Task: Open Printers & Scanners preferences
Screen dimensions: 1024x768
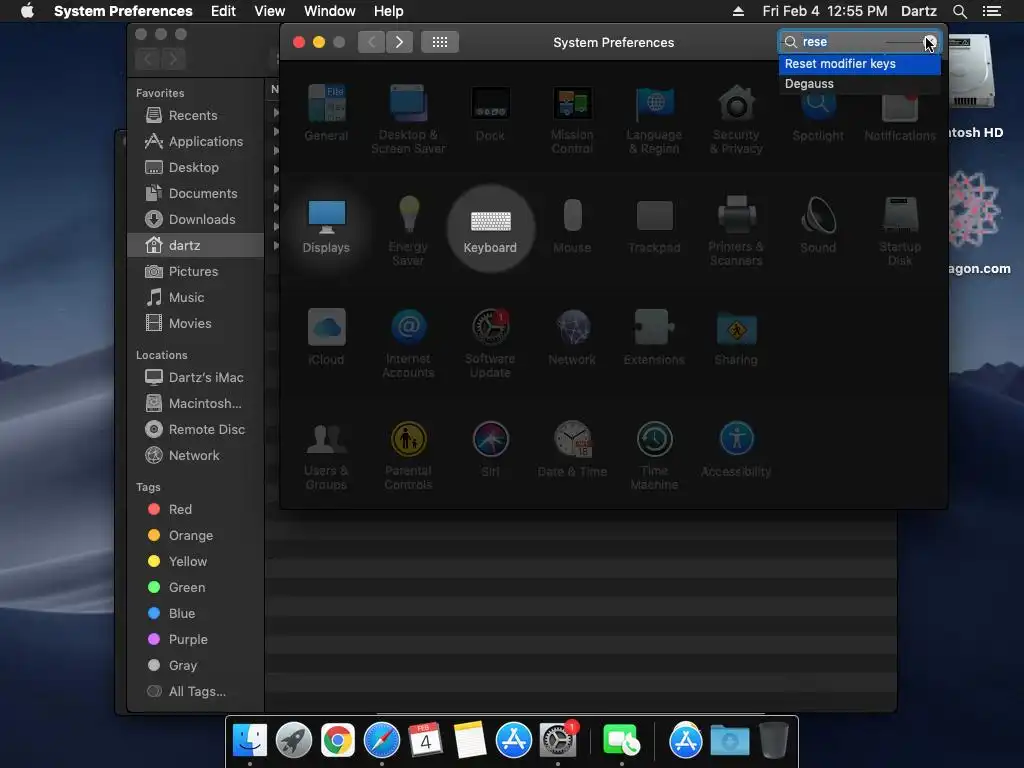Action: click(x=736, y=231)
